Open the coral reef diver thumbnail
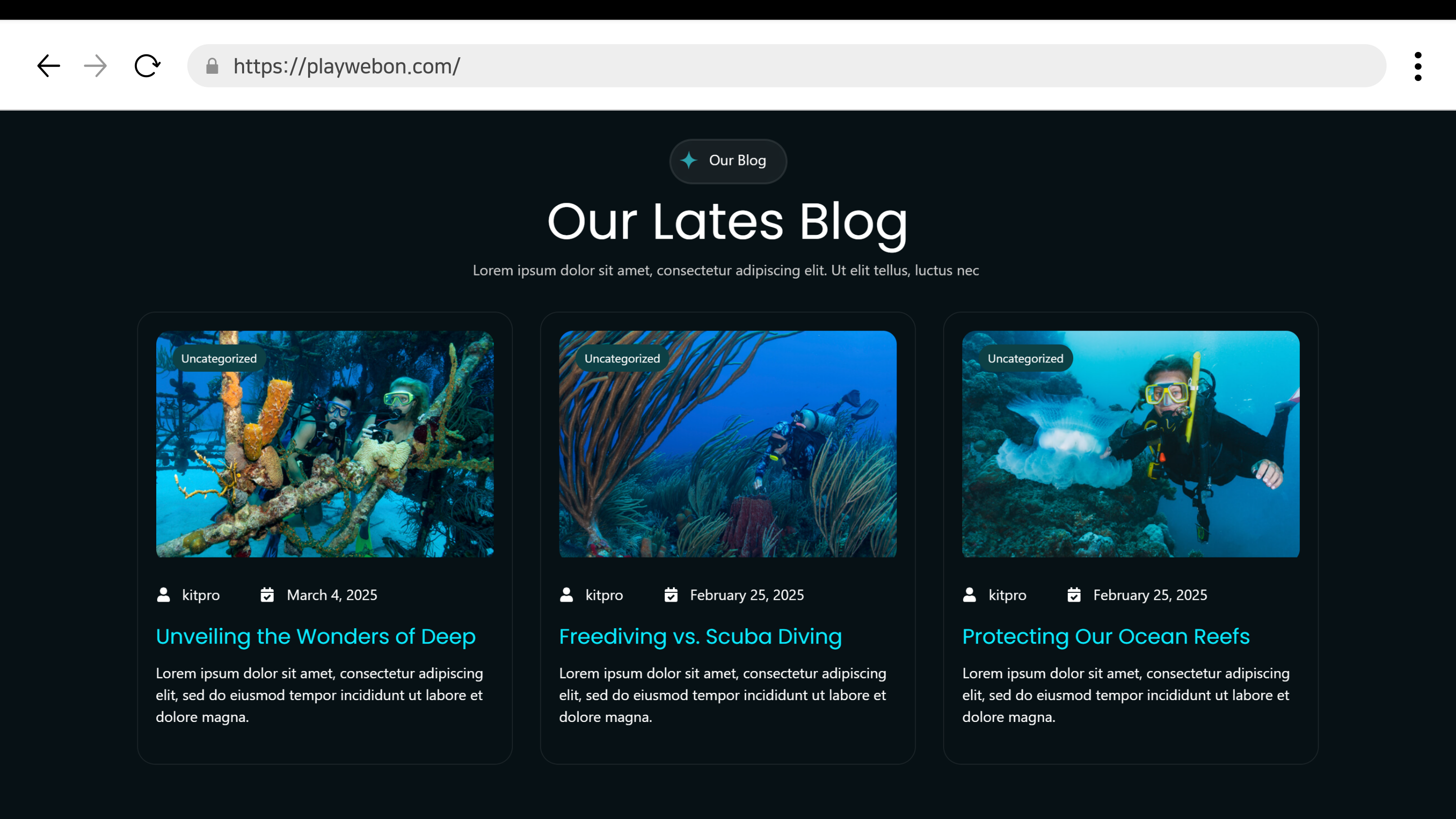Screen dimensions: 1456x819 pos(727,444)
